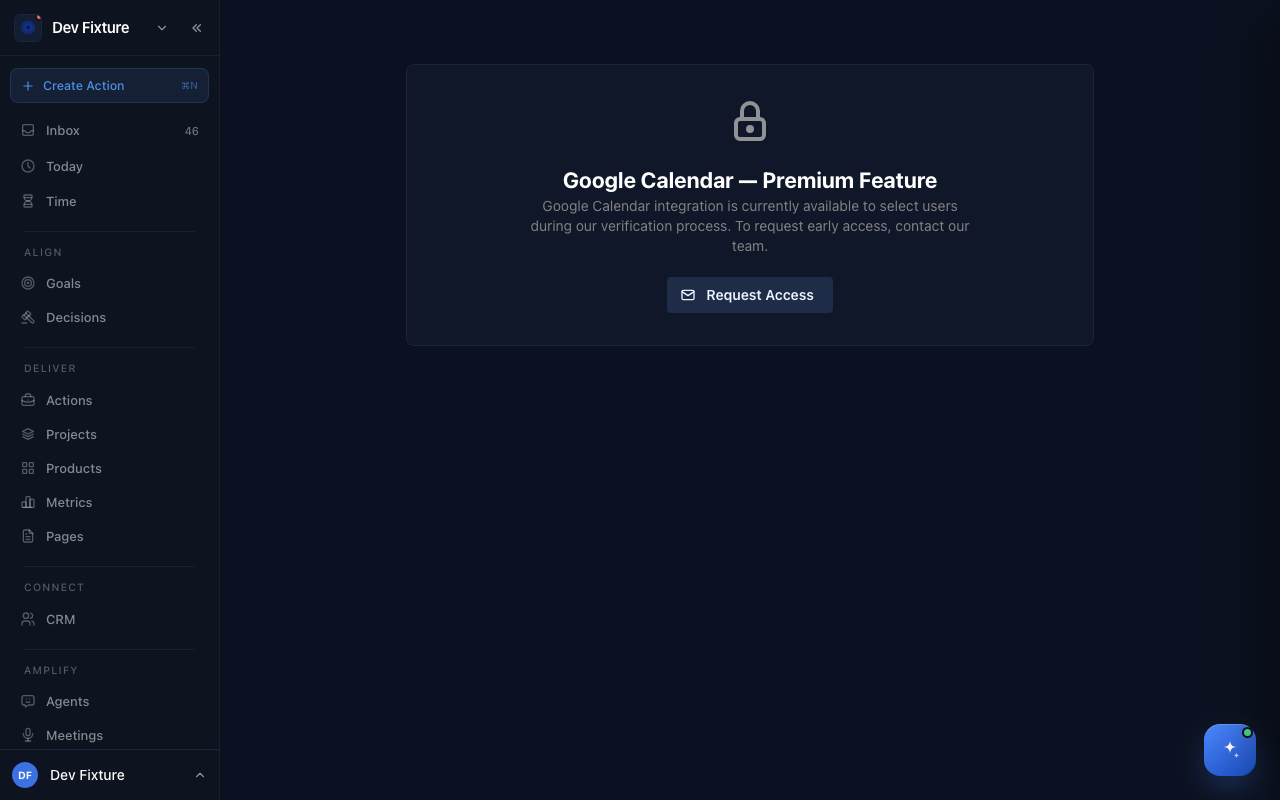Open Decisions via the gavel icon
This screenshot has width=1280, height=800.
pyautogui.click(x=28, y=317)
